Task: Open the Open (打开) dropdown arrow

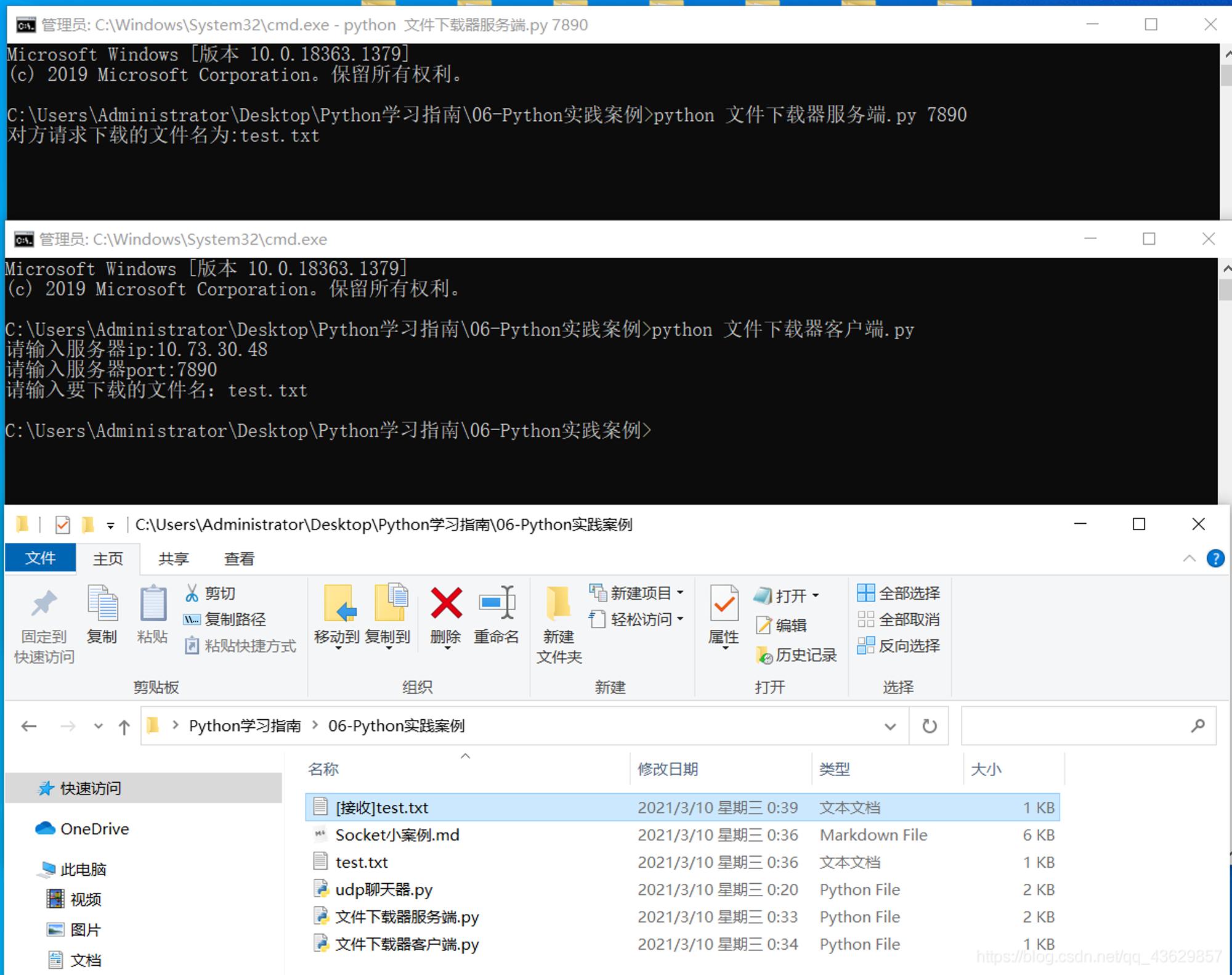Action: click(816, 595)
